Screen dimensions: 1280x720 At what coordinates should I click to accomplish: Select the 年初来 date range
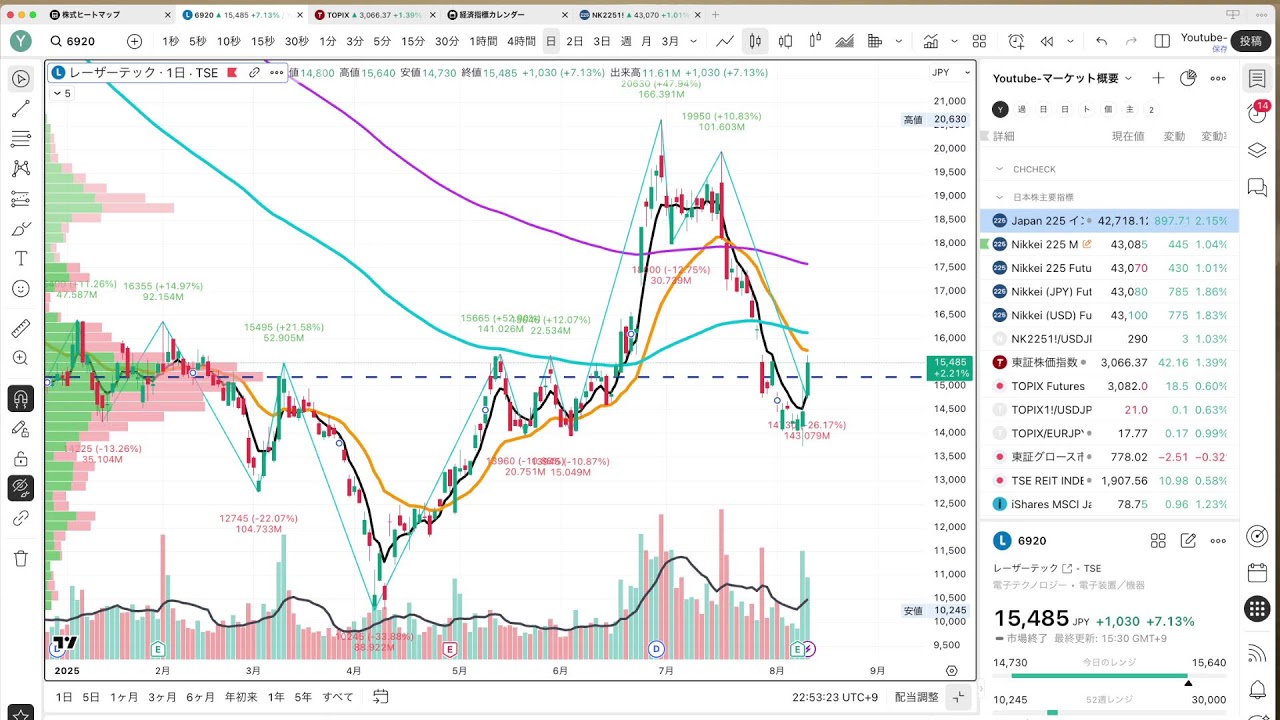click(x=240, y=697)
